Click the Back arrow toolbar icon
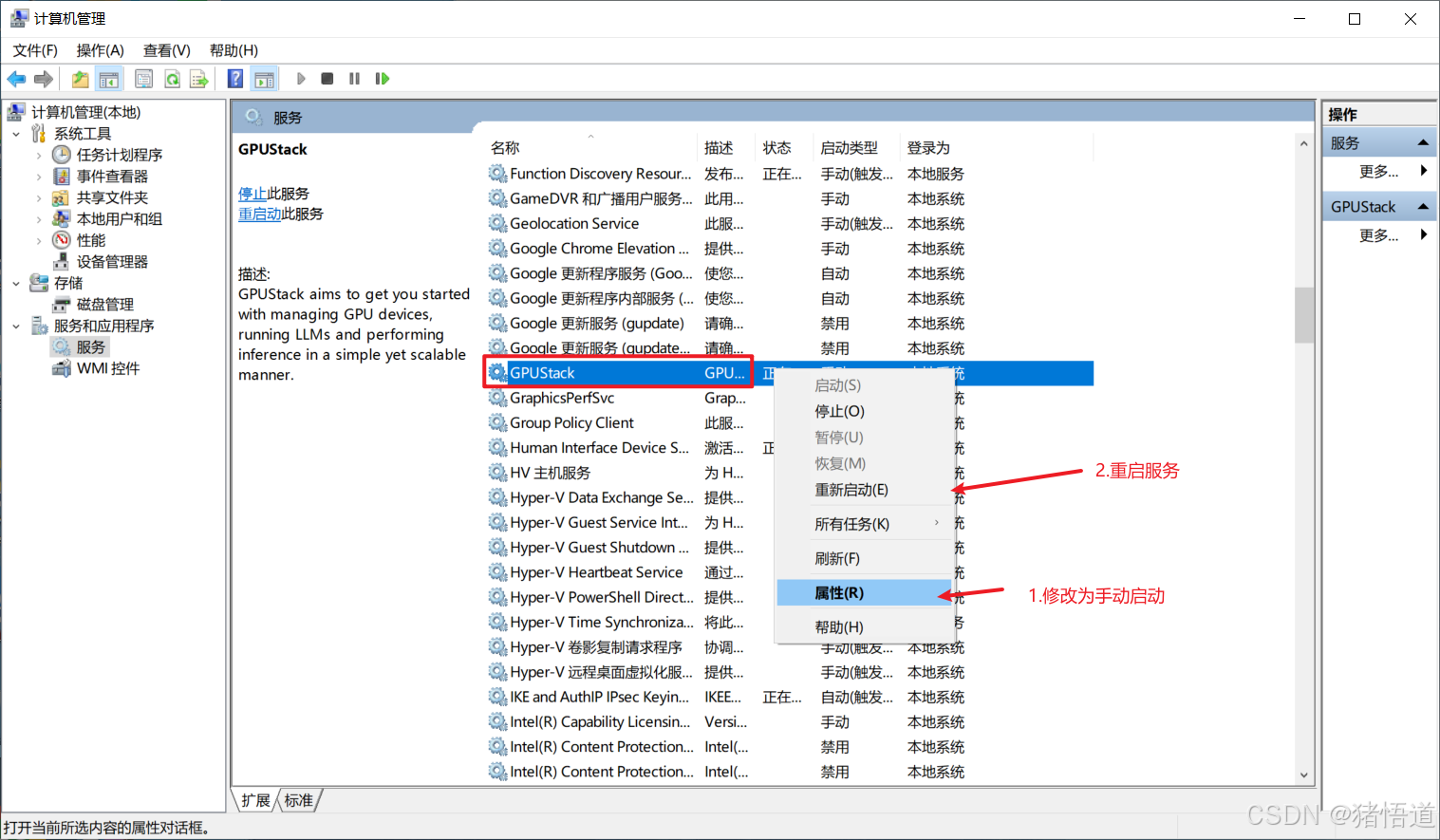Screen dimensions: 1440x840 pos(16,79)
